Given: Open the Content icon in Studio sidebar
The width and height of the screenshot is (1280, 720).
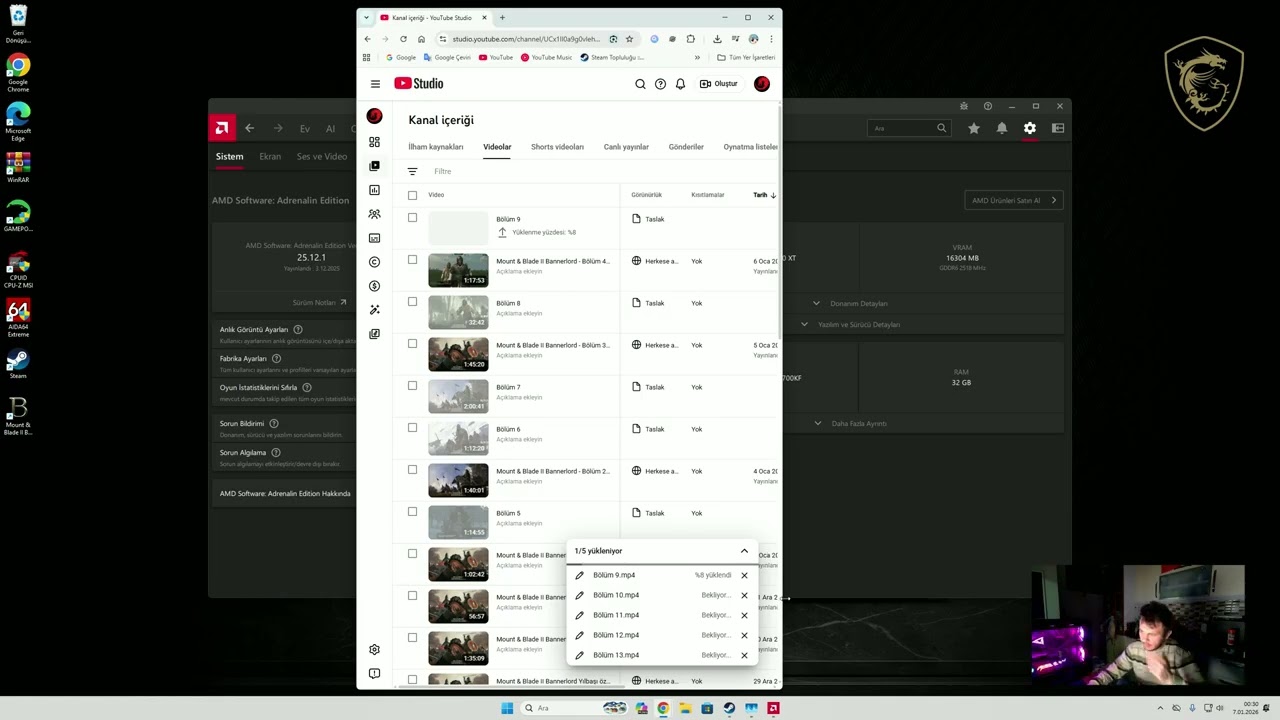Looking at the screenshot, I should tap(374, 166).
